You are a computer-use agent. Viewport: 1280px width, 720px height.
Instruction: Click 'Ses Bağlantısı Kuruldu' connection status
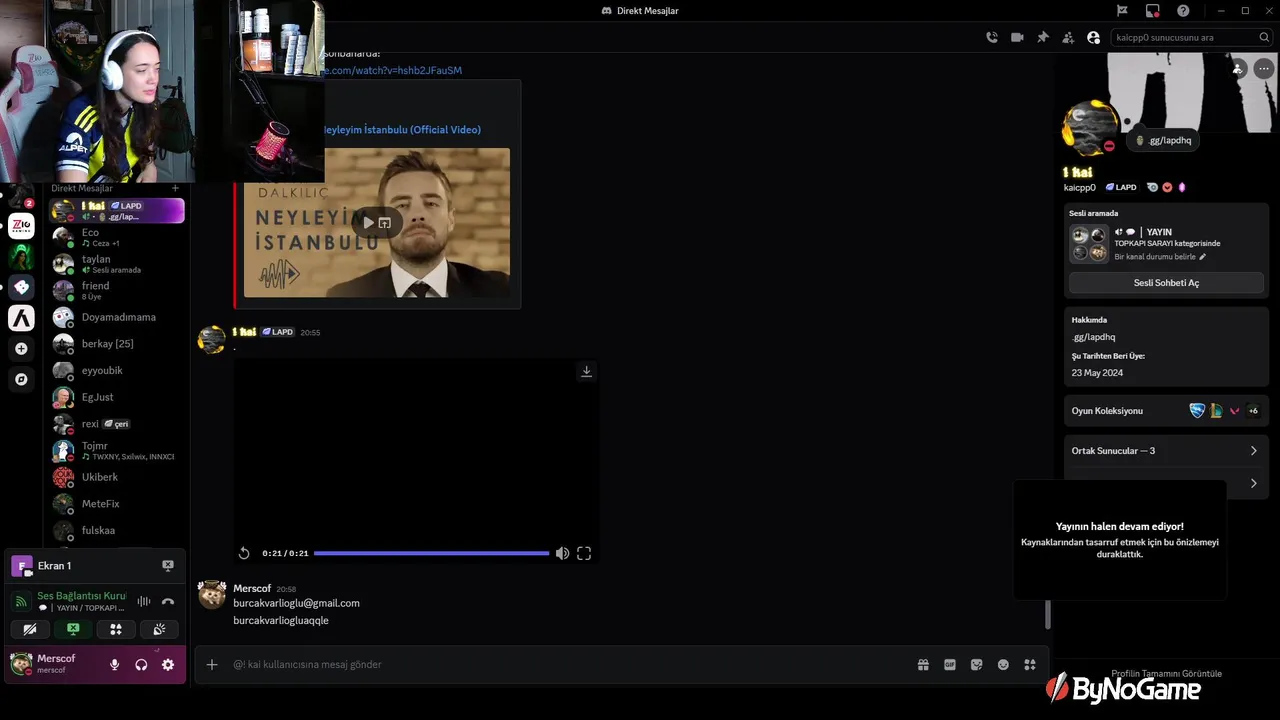[82, 596]
